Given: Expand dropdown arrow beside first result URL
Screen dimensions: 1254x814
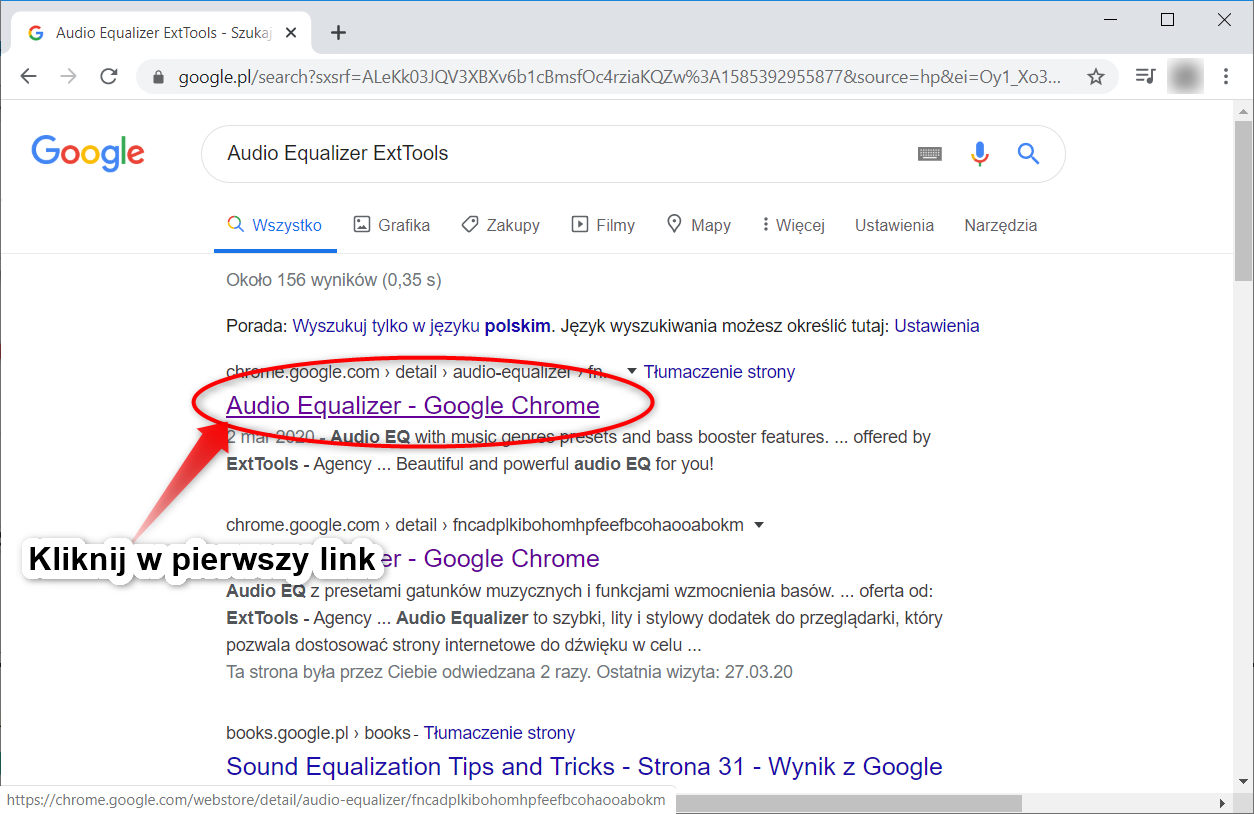Looking at the screenshot, I should pos(631,372).
